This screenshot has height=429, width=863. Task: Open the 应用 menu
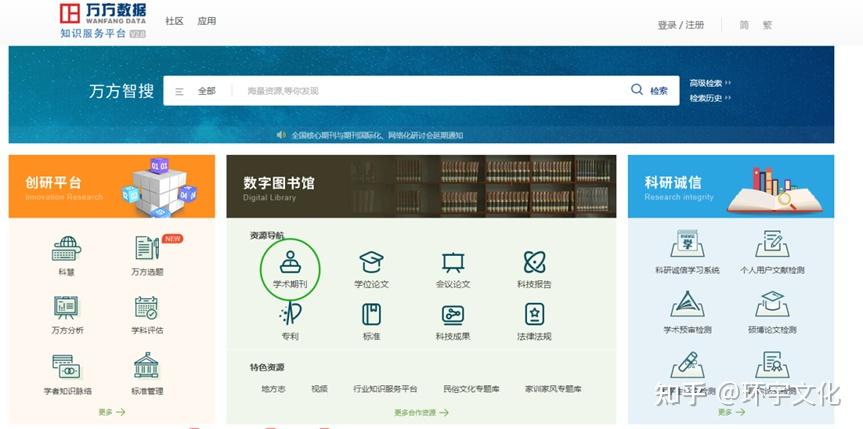click(207, 21)
